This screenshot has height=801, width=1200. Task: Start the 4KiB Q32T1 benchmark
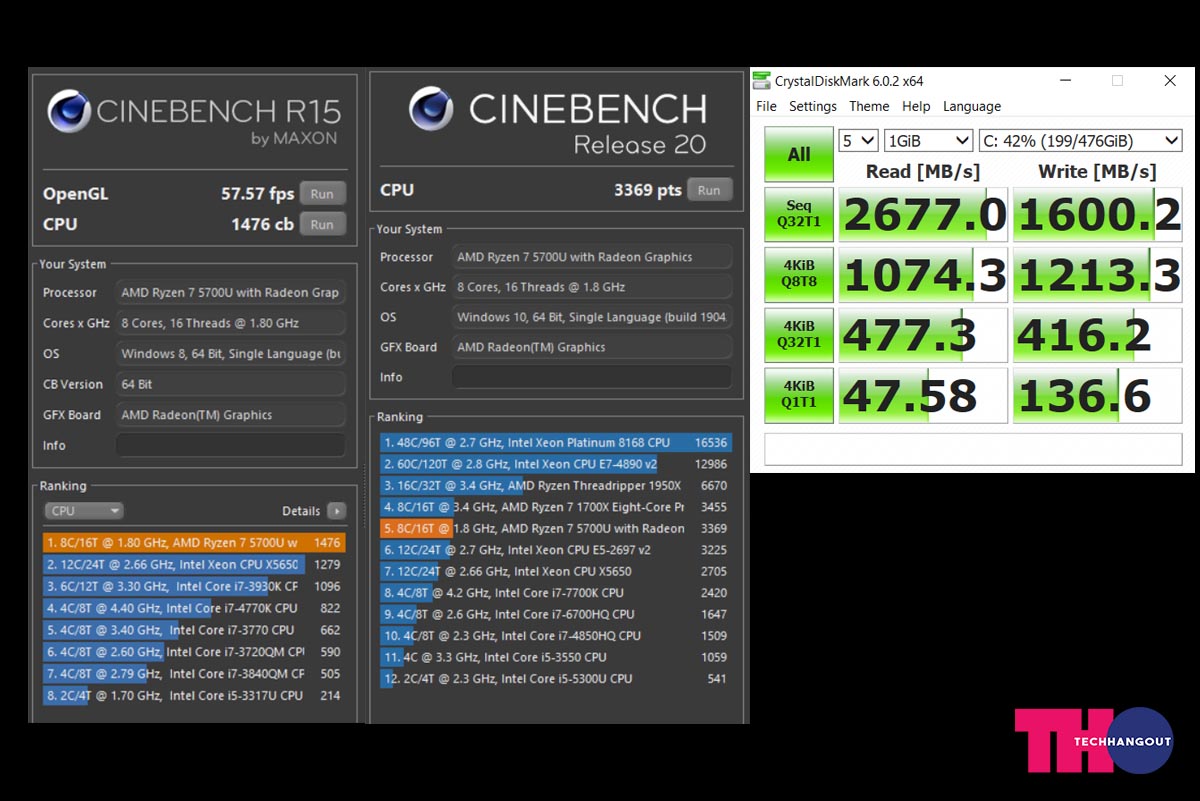[799, 334]
